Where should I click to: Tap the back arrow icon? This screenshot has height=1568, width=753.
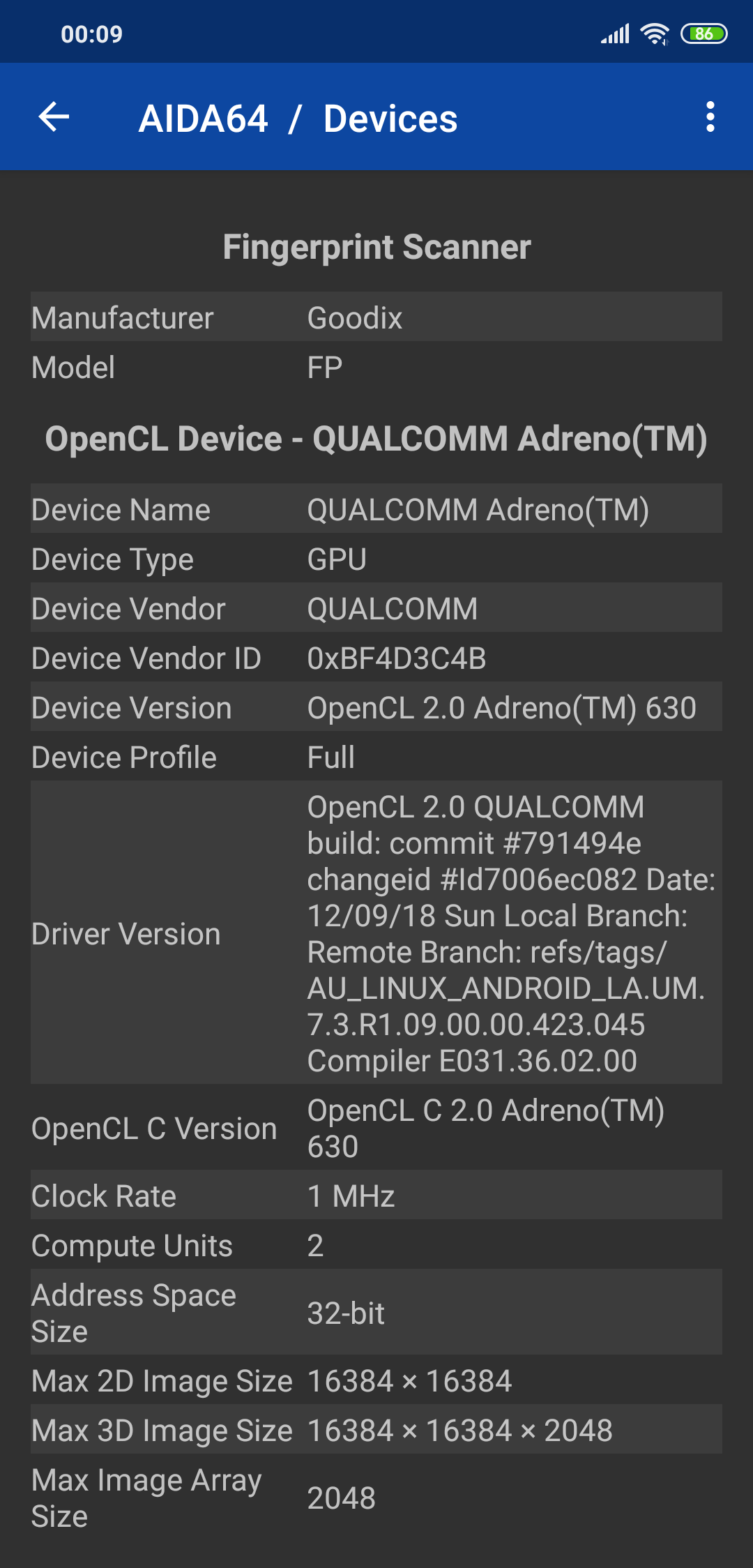click(54, 116)
